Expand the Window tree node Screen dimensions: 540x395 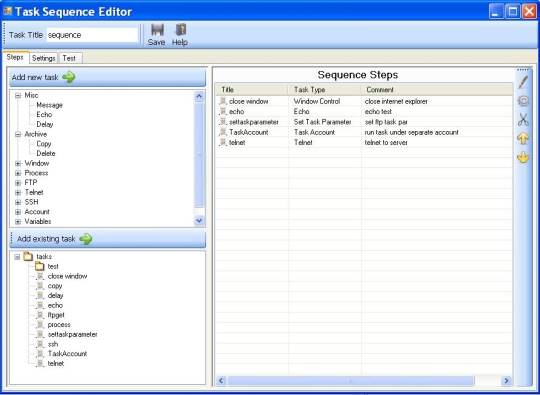(18, 163)
